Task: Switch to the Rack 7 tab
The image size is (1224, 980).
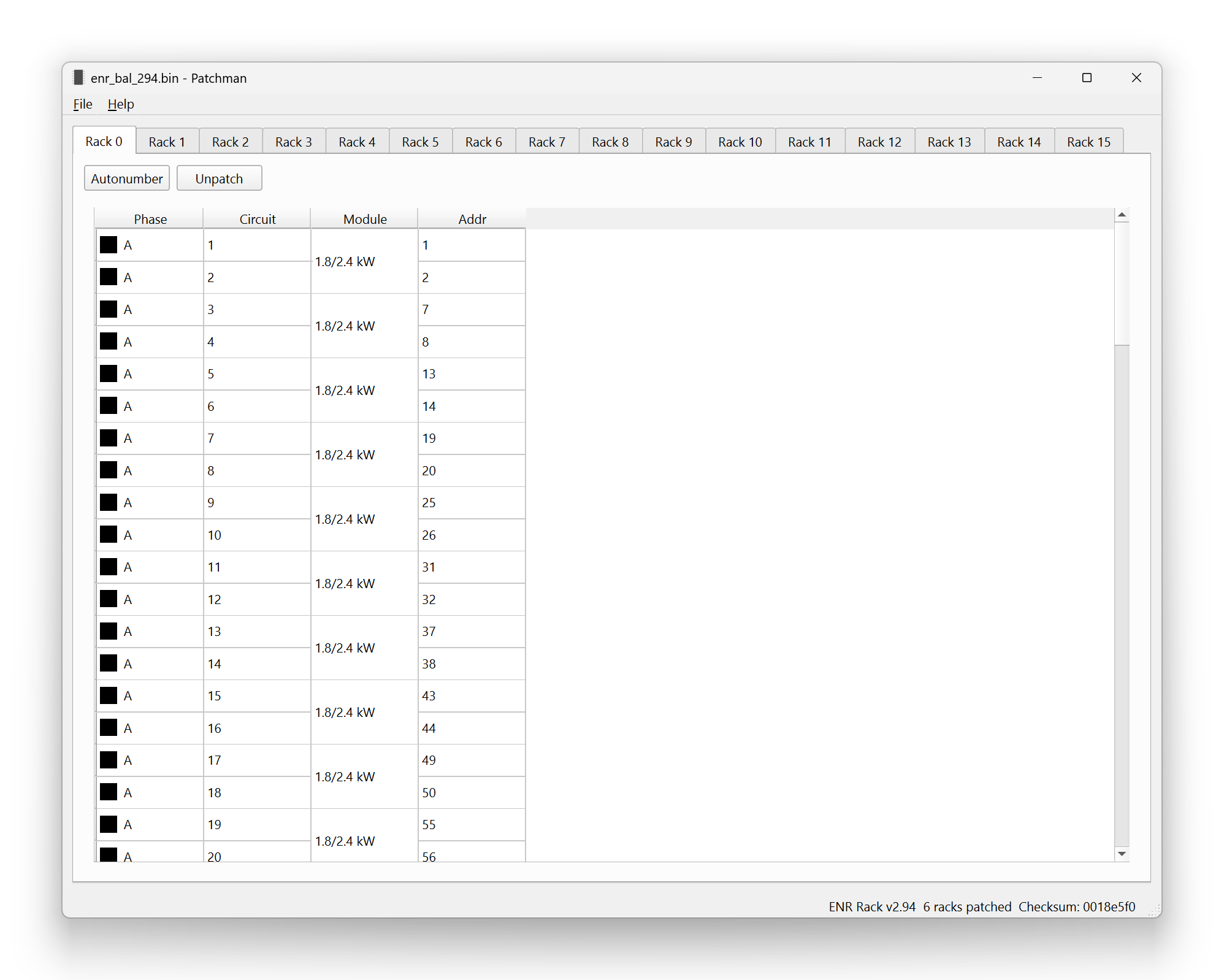Action: (x=547, y=142)
